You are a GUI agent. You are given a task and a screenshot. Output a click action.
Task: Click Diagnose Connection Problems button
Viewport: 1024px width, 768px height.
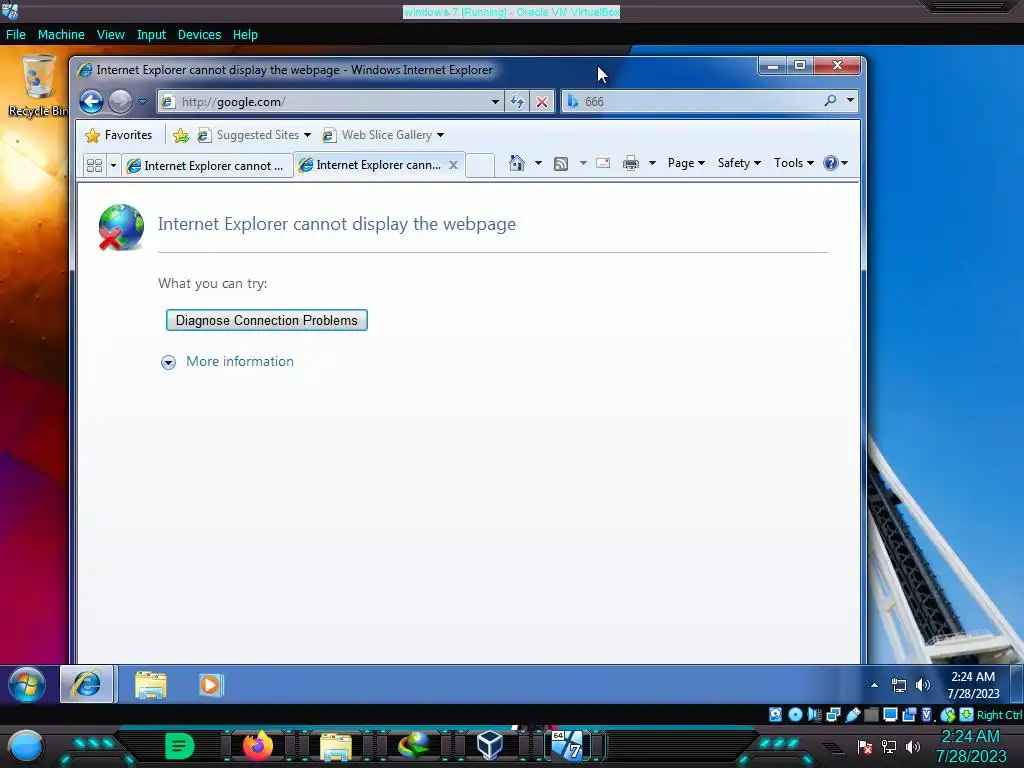click(x=266, y=320)
